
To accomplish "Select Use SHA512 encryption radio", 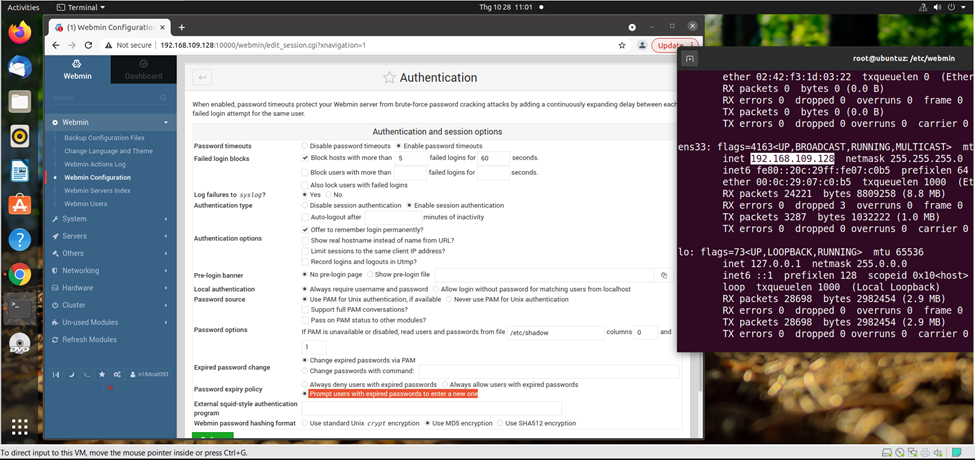I will tap(500, 423).
